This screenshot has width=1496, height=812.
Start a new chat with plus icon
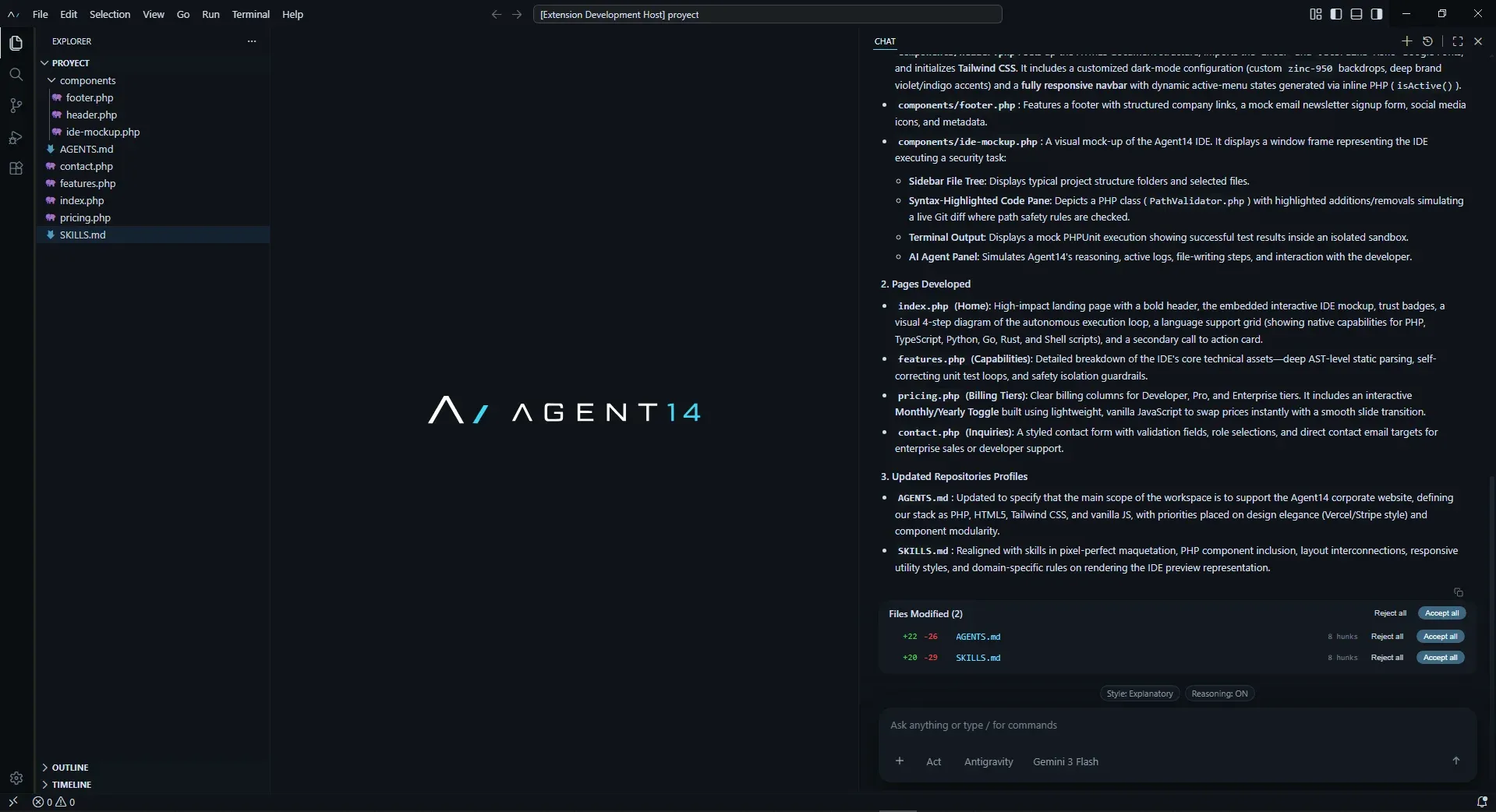coord(1407,41)
